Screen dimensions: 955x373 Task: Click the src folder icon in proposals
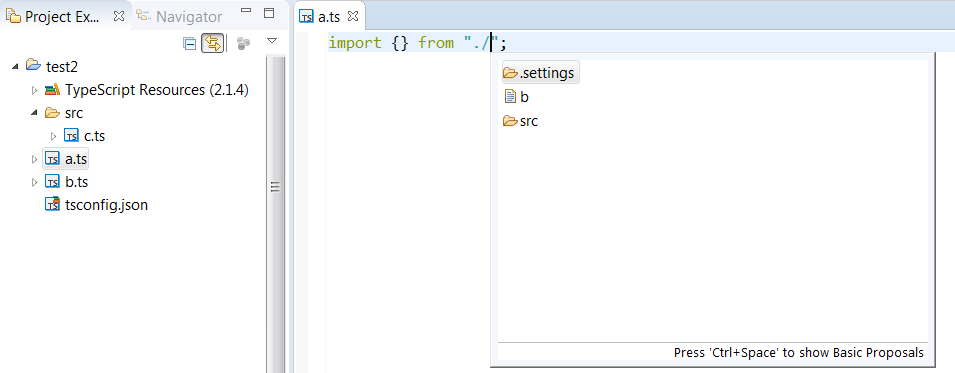pyautogui.click(x=510, y=121)
